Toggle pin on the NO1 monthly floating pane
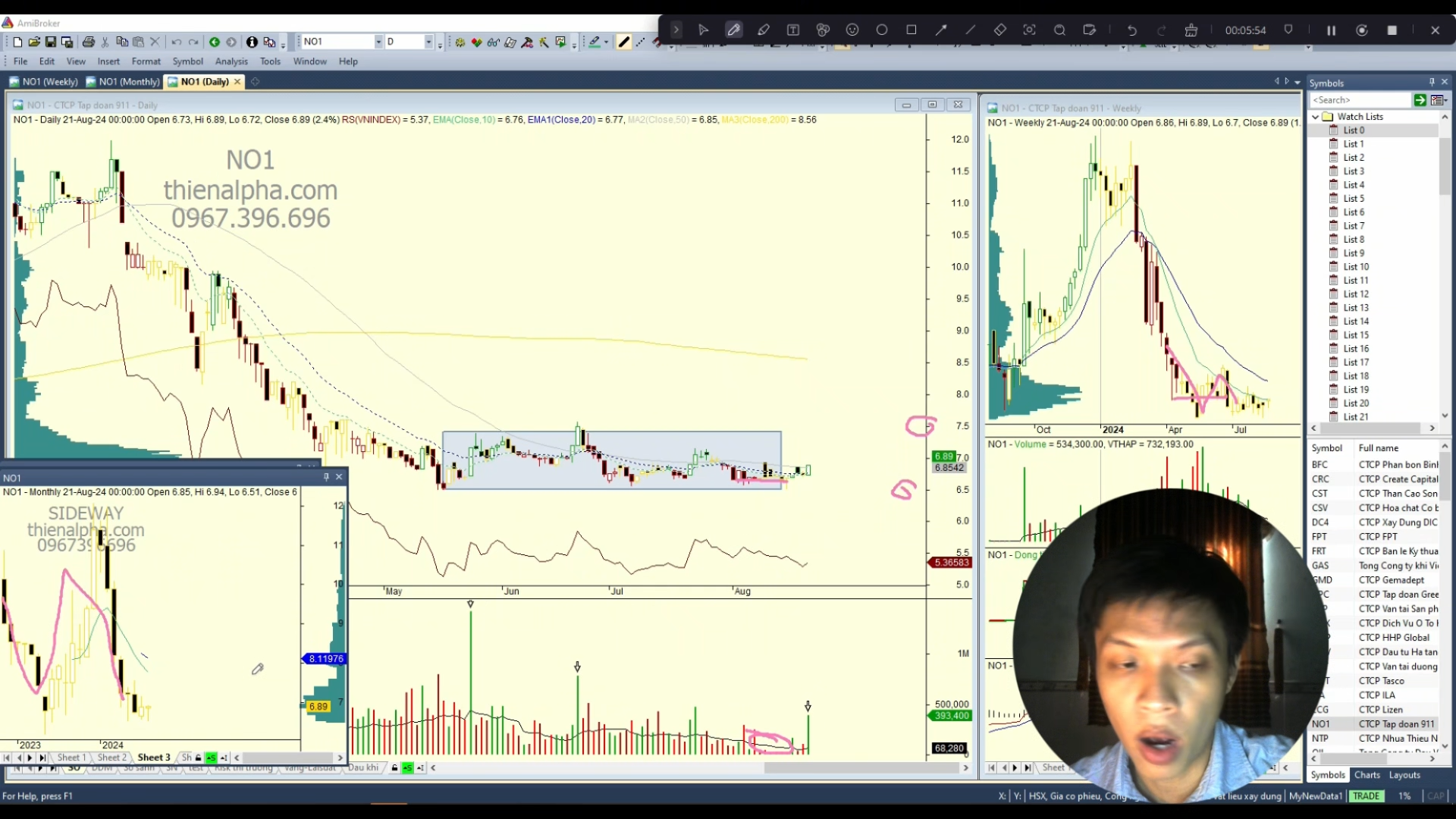The image size is (1456, 819). pos(326,477)
